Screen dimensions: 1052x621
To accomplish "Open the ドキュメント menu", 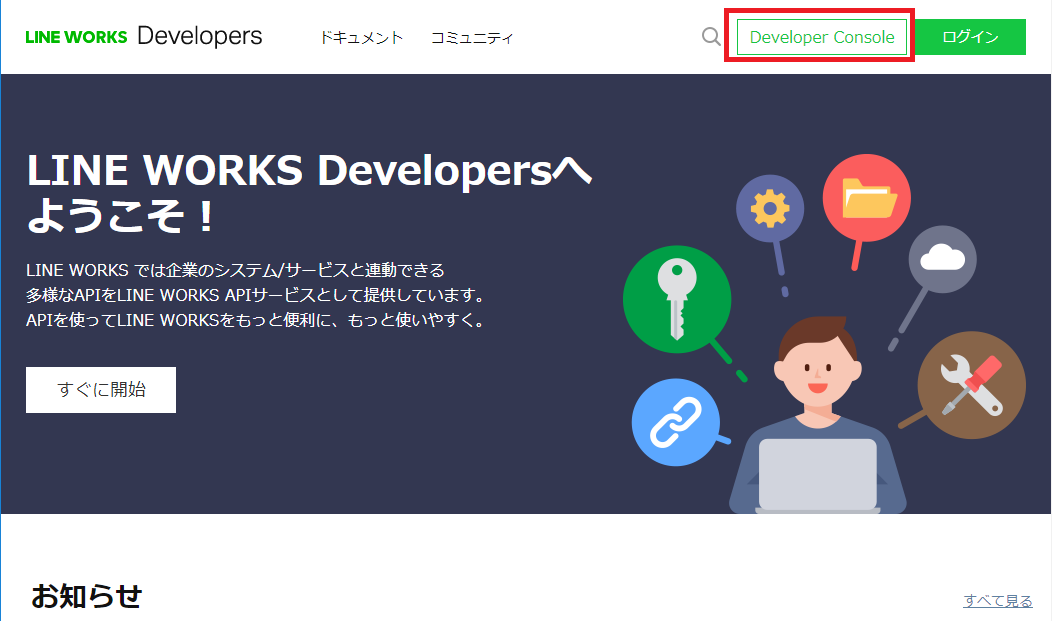I will click(361, 38).
